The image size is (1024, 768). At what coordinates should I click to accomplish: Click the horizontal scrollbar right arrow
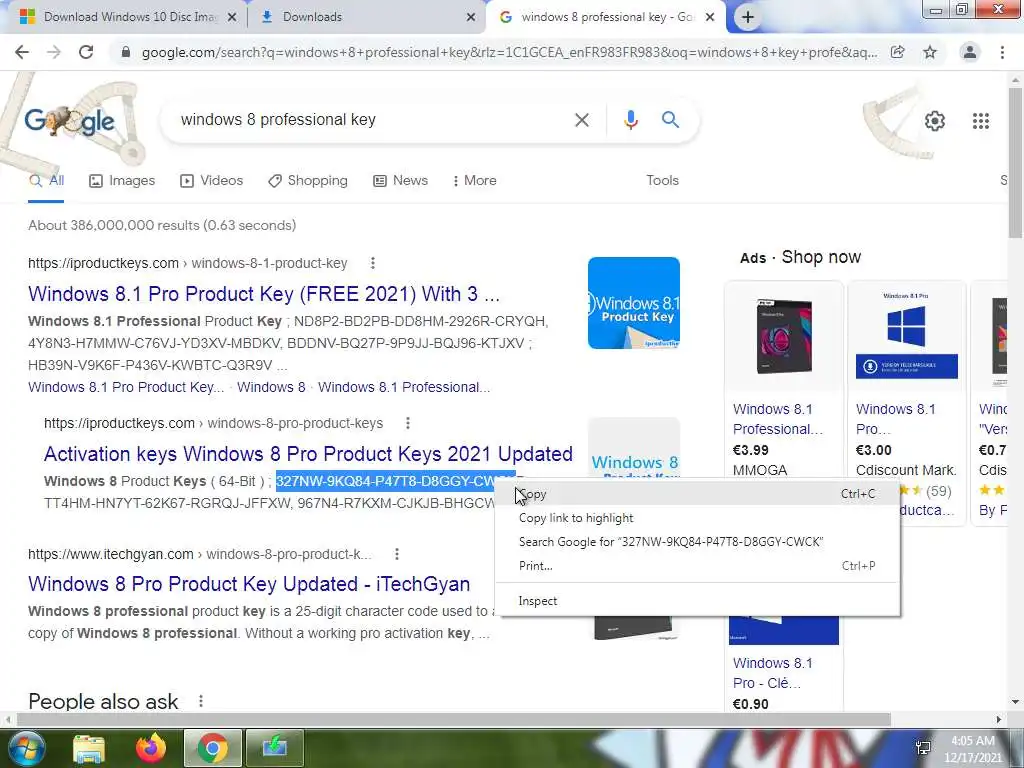999,720
